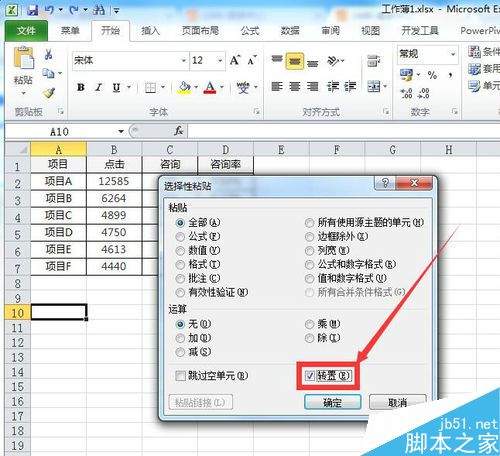Click the 取消 Cancel button
500x456 pixels.
click(398, 403)
